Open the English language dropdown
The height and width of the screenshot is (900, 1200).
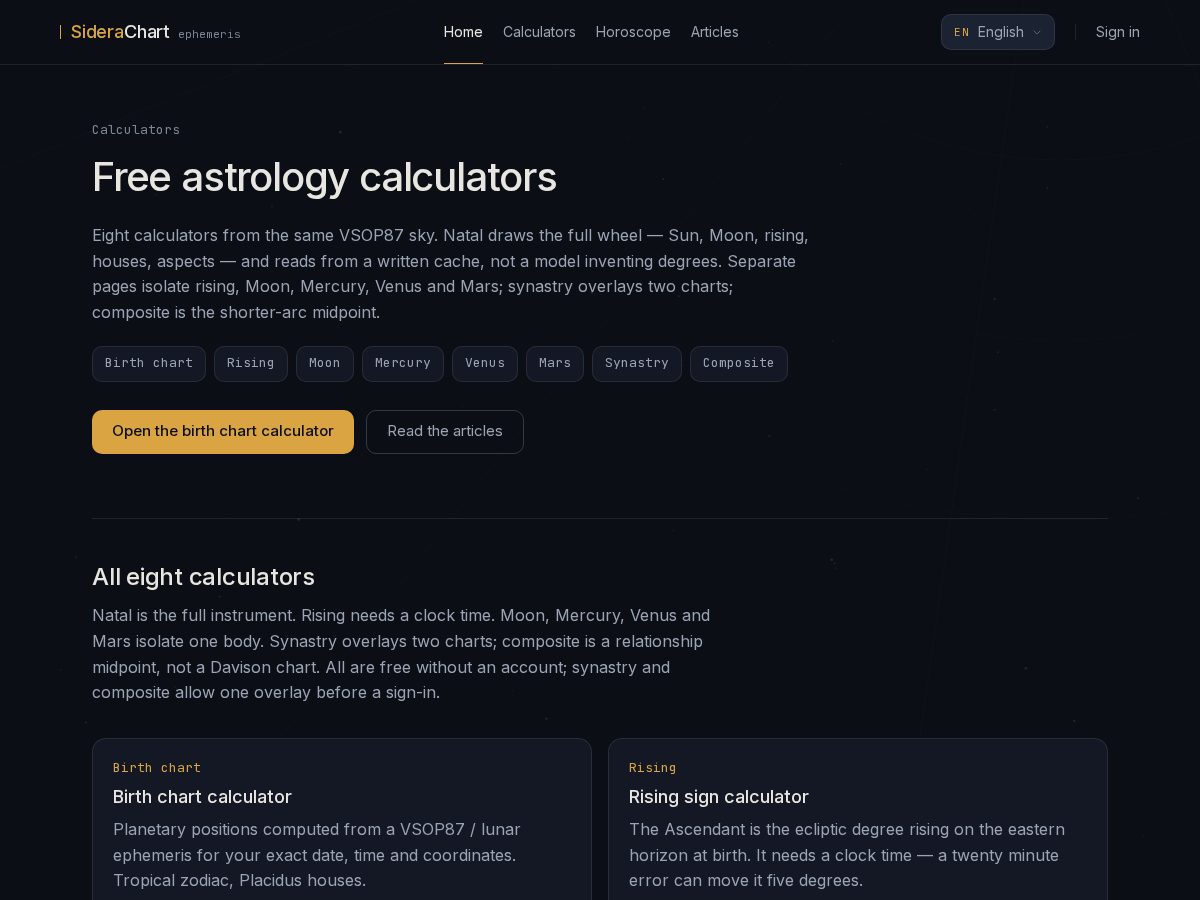tap(997, 32)
